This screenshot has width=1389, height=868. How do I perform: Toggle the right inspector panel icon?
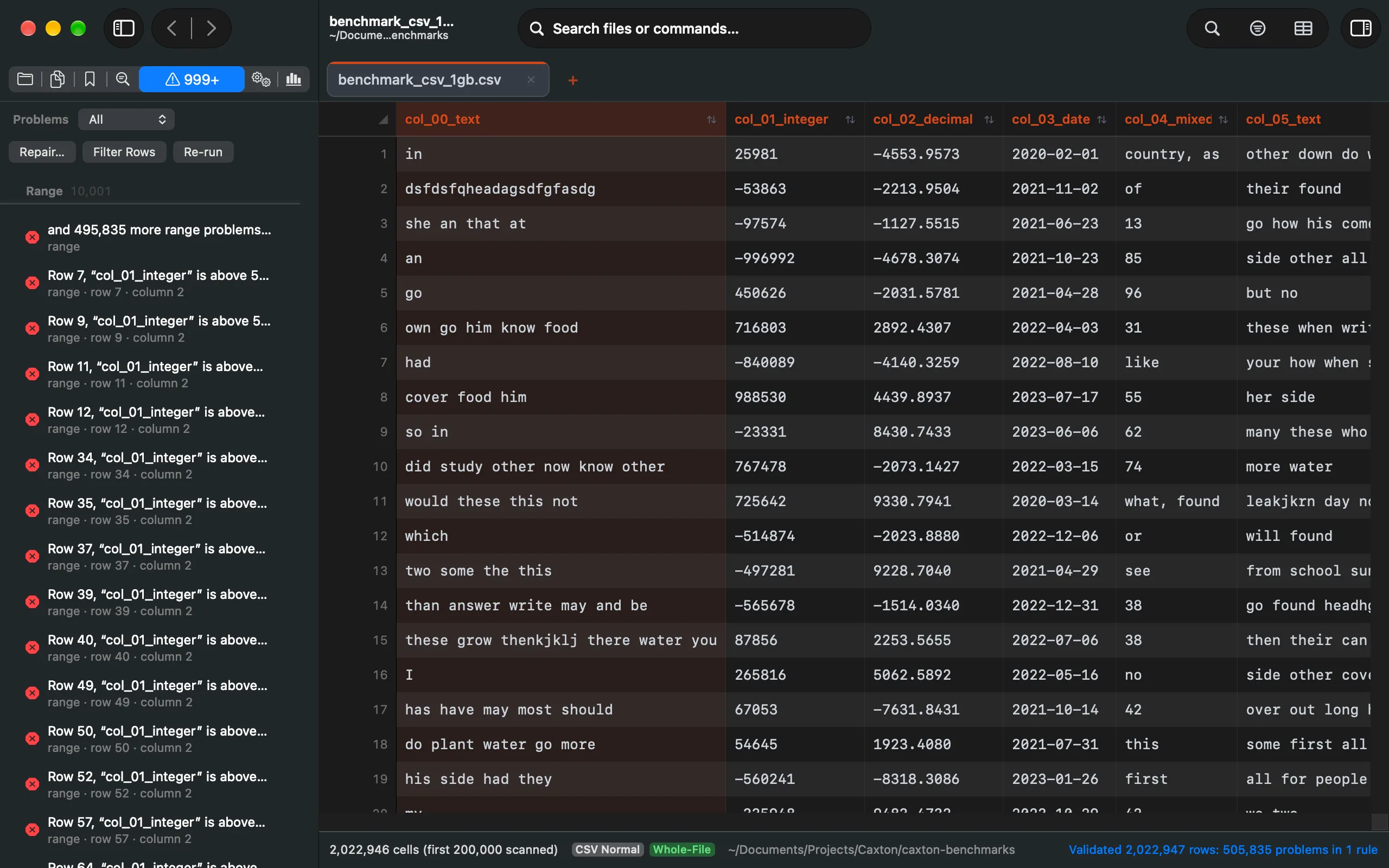1360,28
